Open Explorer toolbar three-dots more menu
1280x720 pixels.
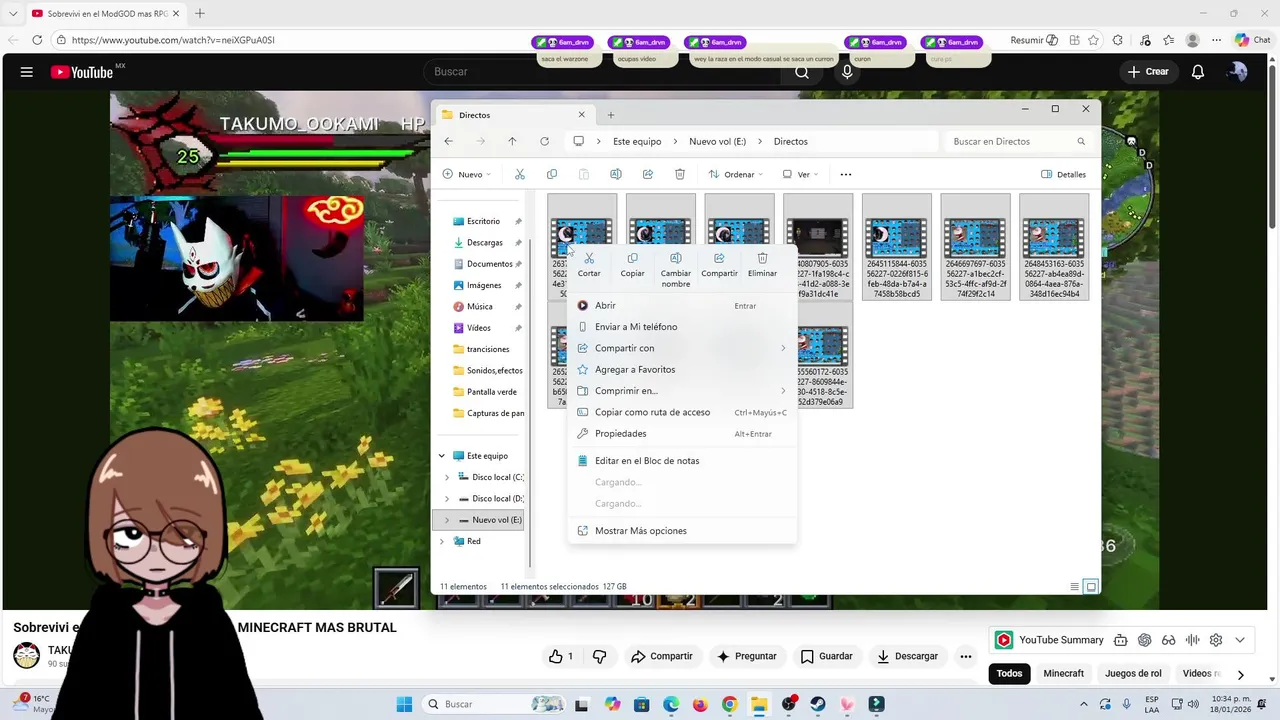tap(846, 174)
